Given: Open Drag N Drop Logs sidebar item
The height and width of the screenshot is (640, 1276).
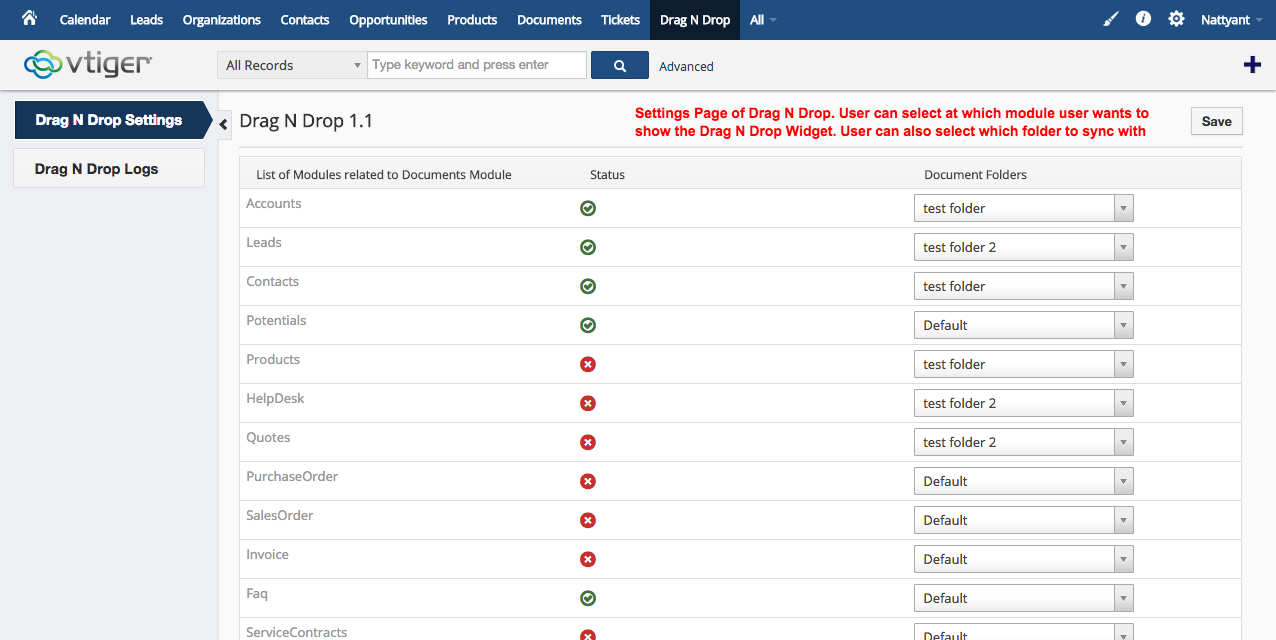Looking at the screenshot, I should click(108, 168).
